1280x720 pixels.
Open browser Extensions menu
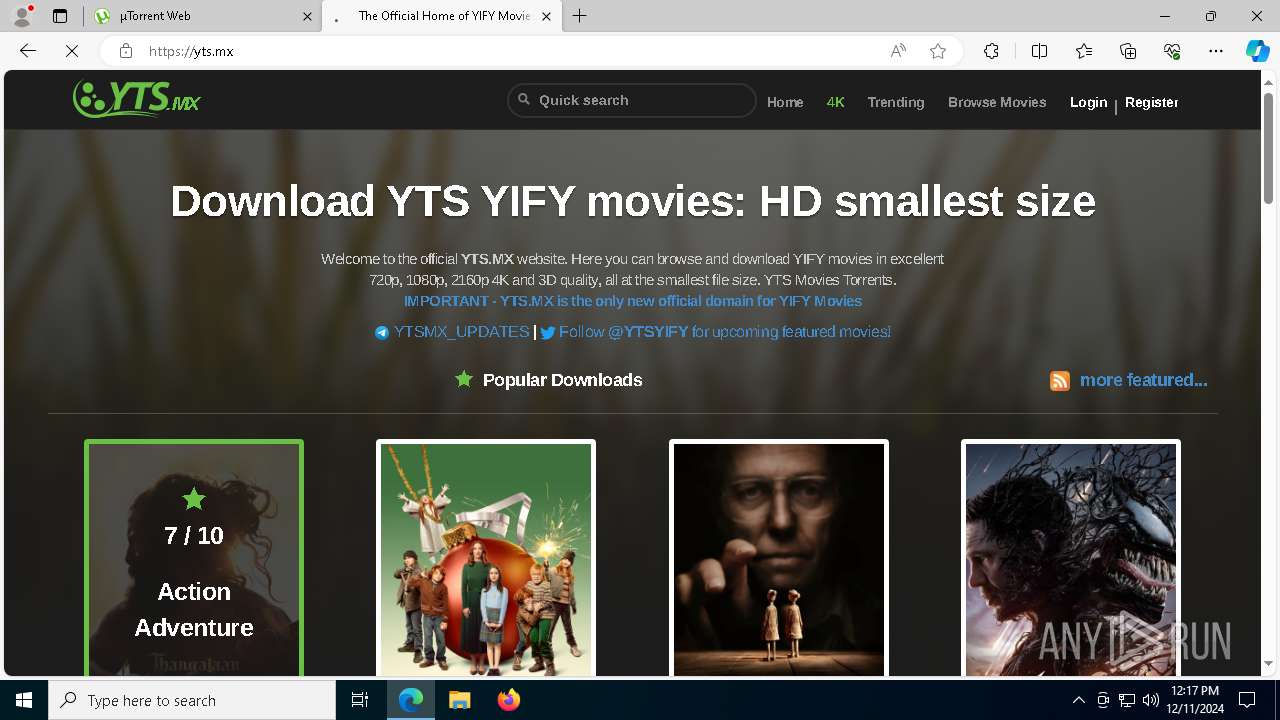(991, 51)
